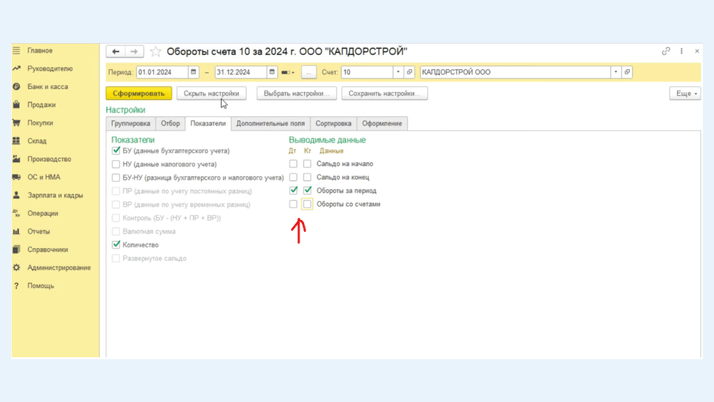Screen dimensions: 714x402
Task: Click the Сохранить настройки button
Action: (x=384, y=93)
